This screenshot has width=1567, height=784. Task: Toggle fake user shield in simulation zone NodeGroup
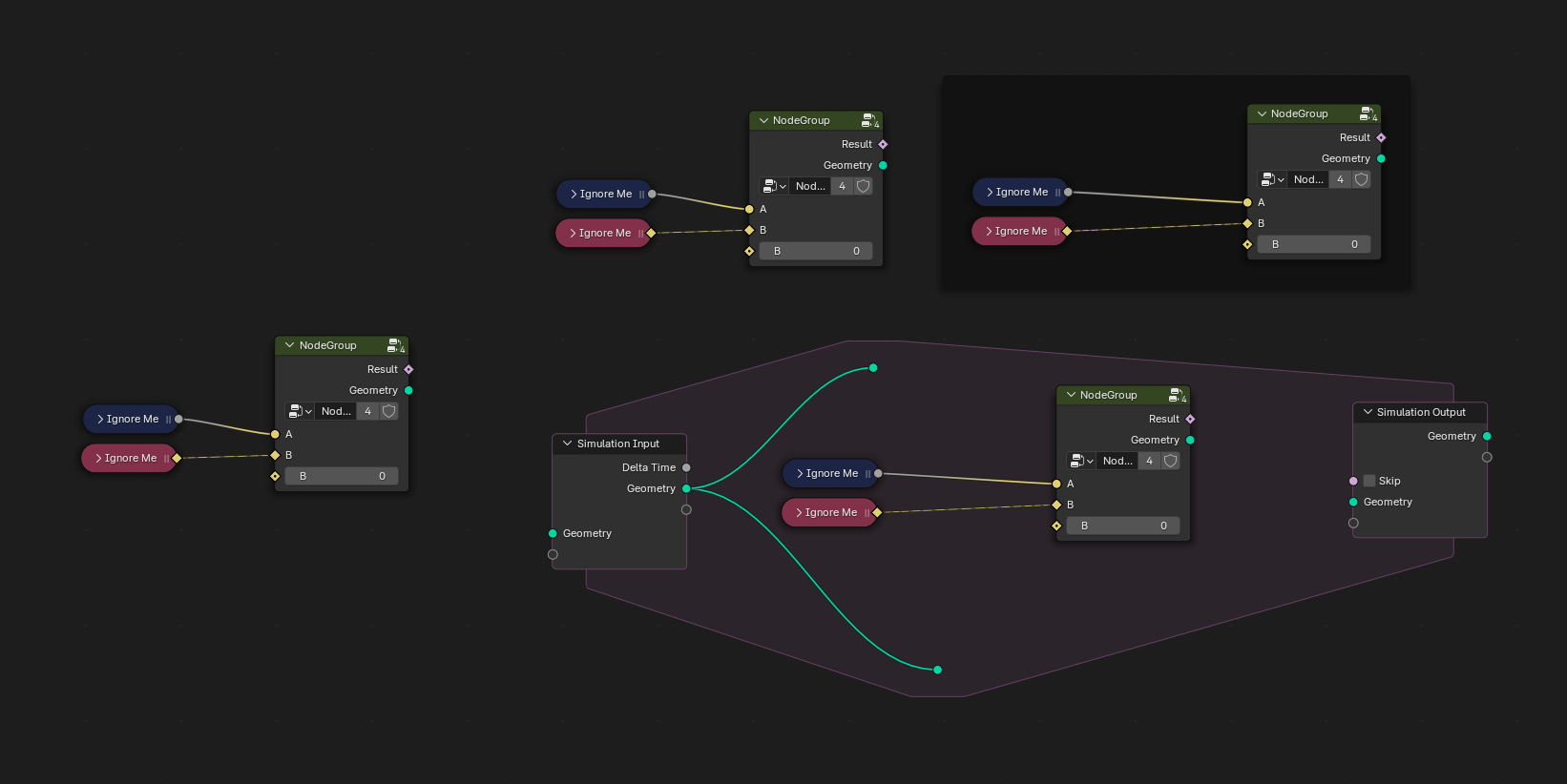[1171, 461]
